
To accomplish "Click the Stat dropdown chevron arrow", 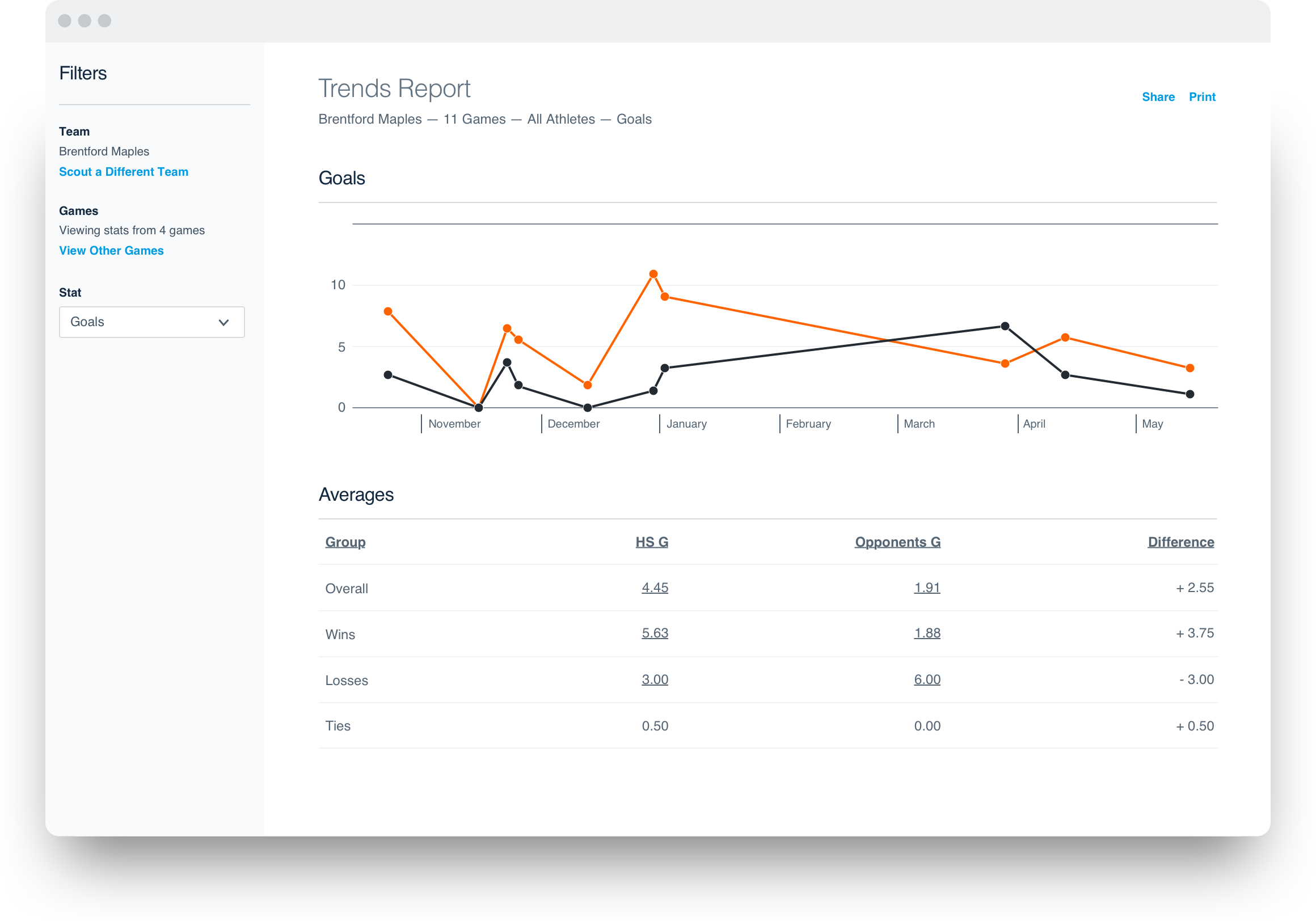I will pos(223,323).
